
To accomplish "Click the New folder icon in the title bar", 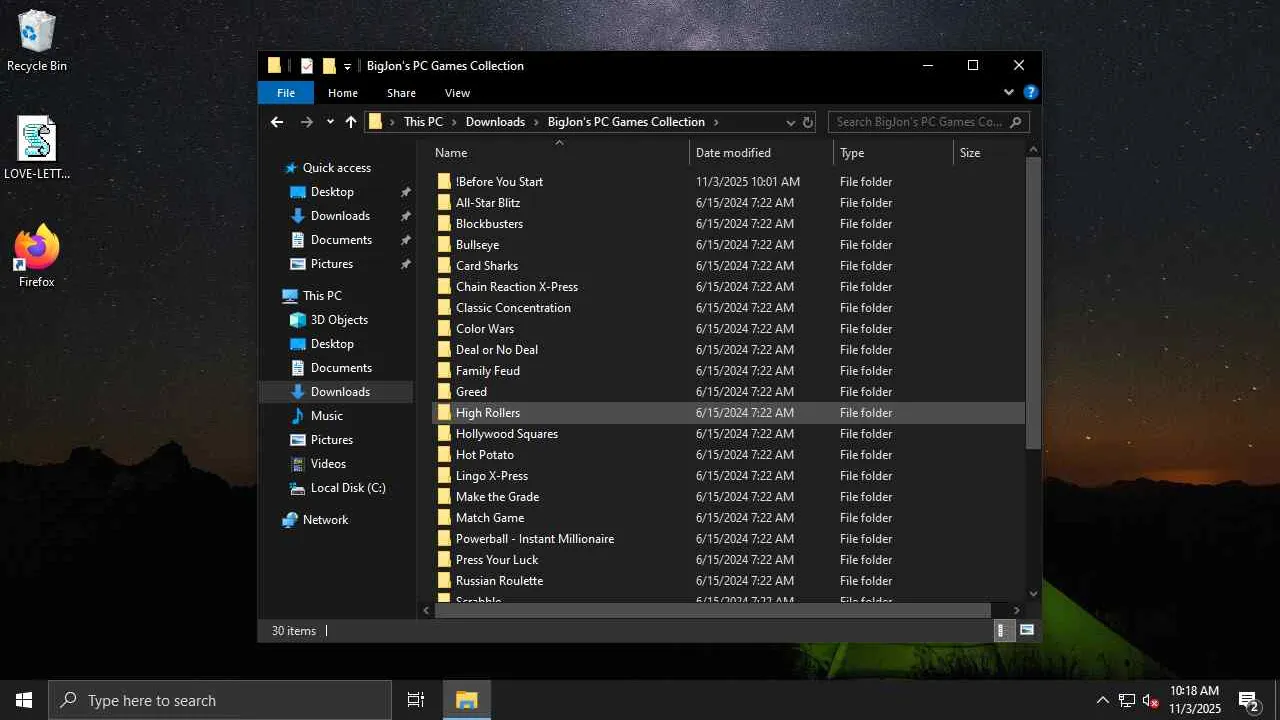I will point(329,66).
